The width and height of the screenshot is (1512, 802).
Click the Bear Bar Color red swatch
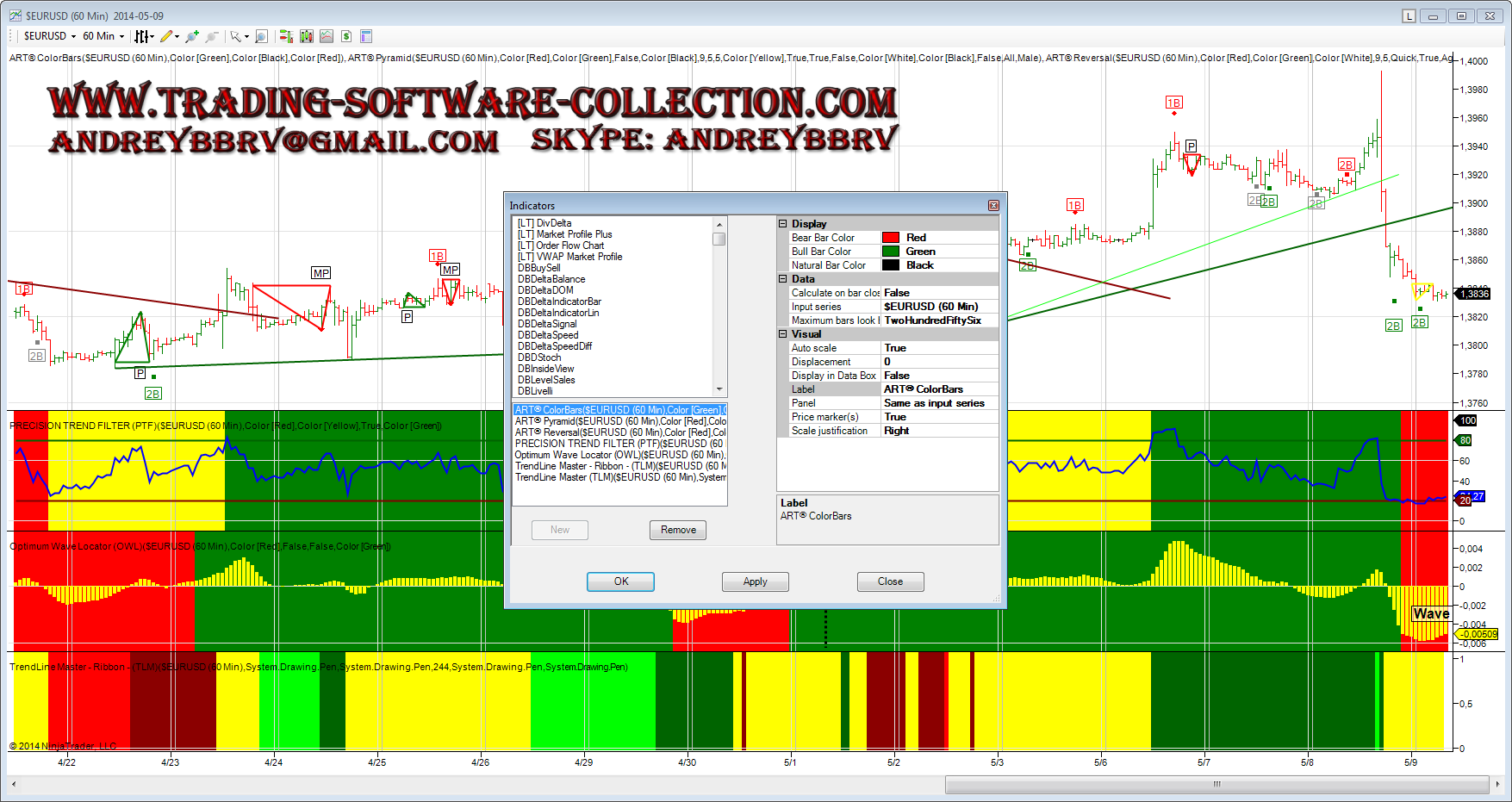(x=891, y=238)
